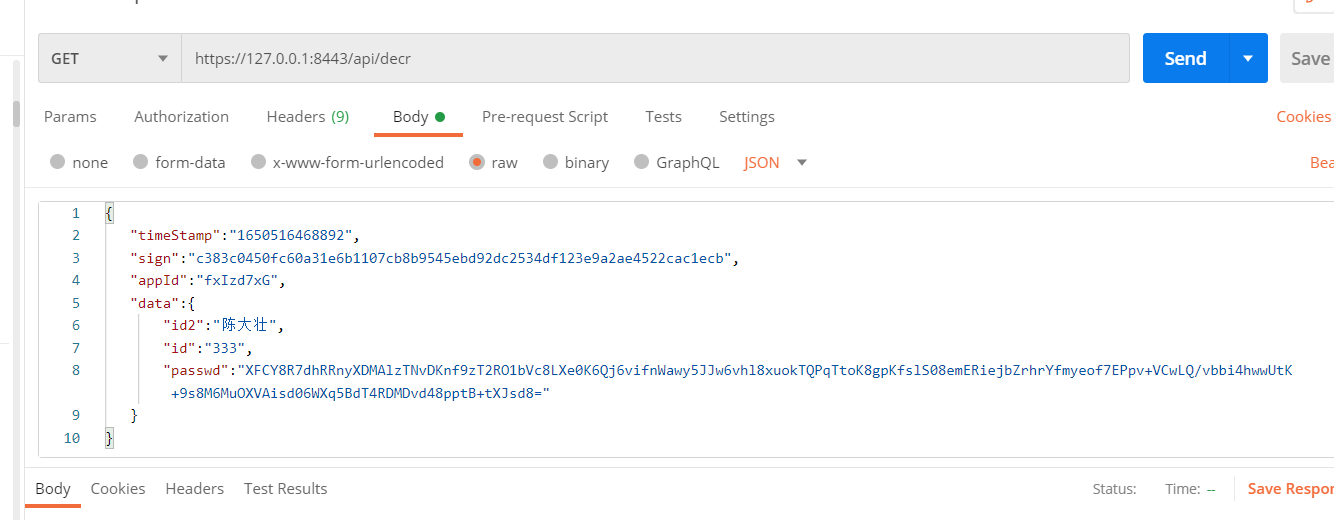Image resolution: width=1334 pixels, height=520 pixels.
Task: Select the form-data body type
Action: click(x=179, y=162)
